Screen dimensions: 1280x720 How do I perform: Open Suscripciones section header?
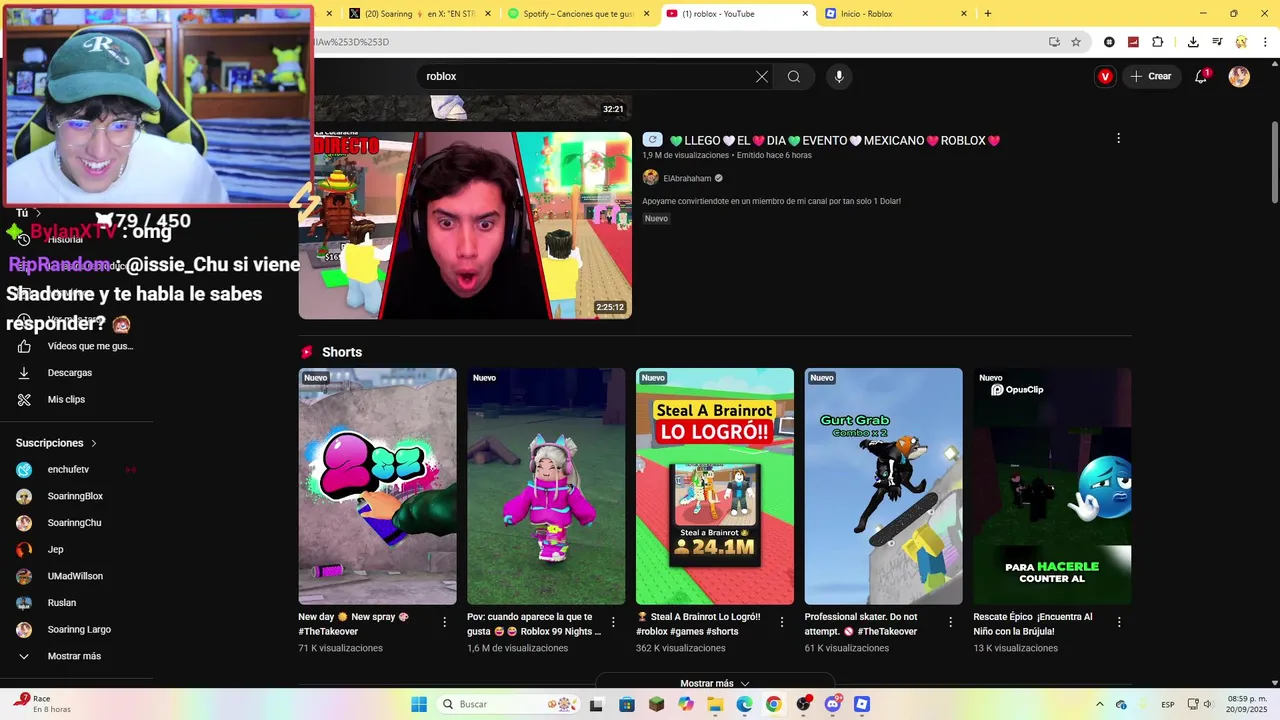(57, 443)
